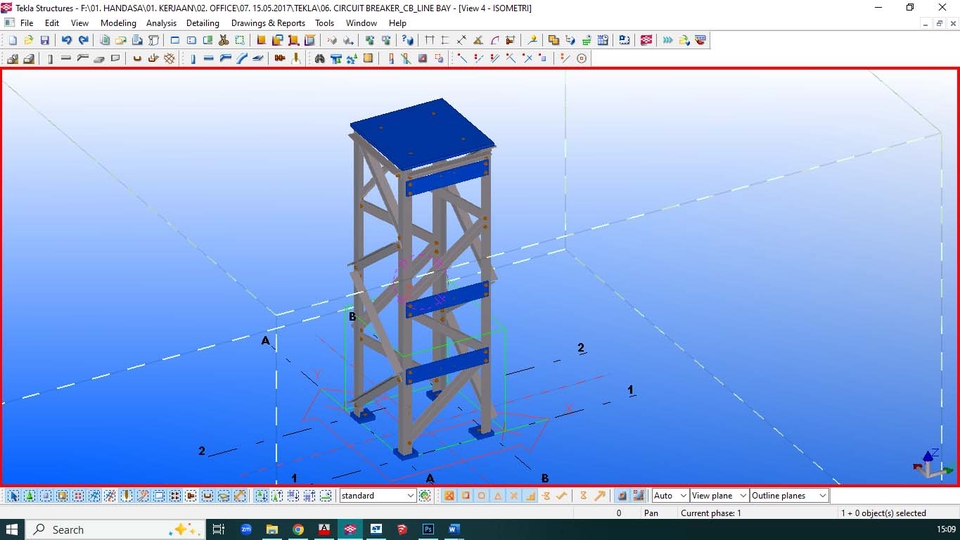Open Photoshop from the taskbar
The width and height of the screenshot is (960, 540).
point(428,530)
